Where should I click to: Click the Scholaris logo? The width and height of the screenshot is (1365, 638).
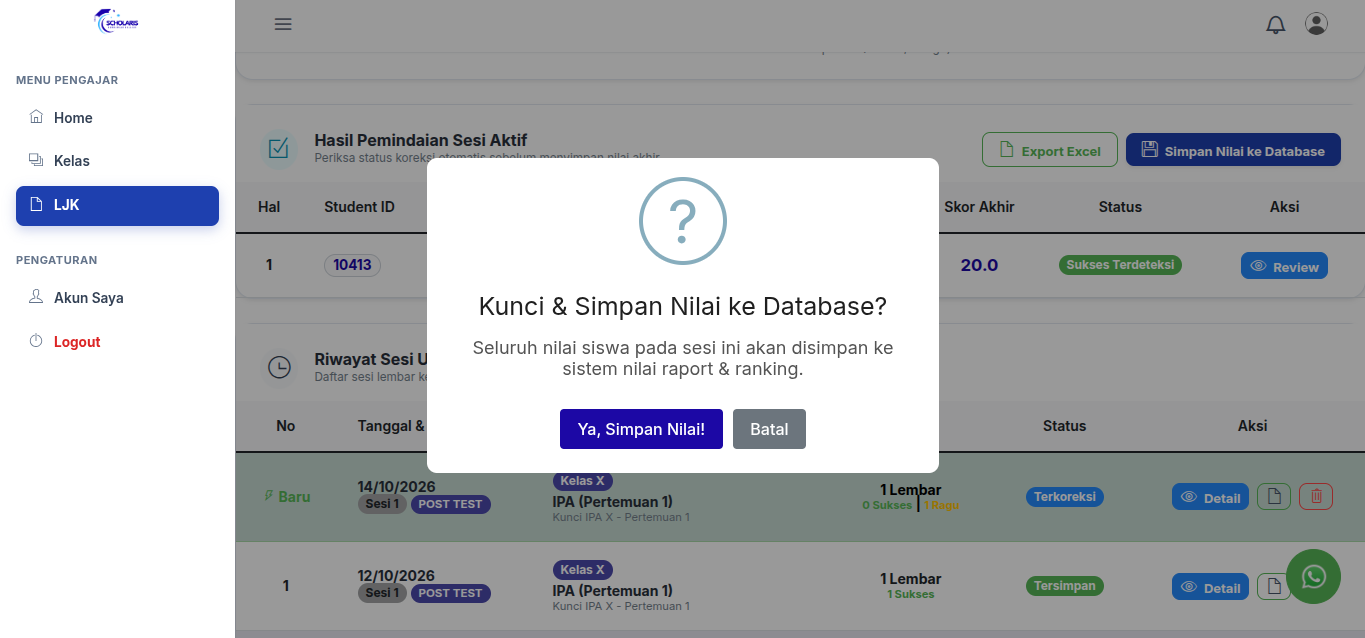click(117, 22)
